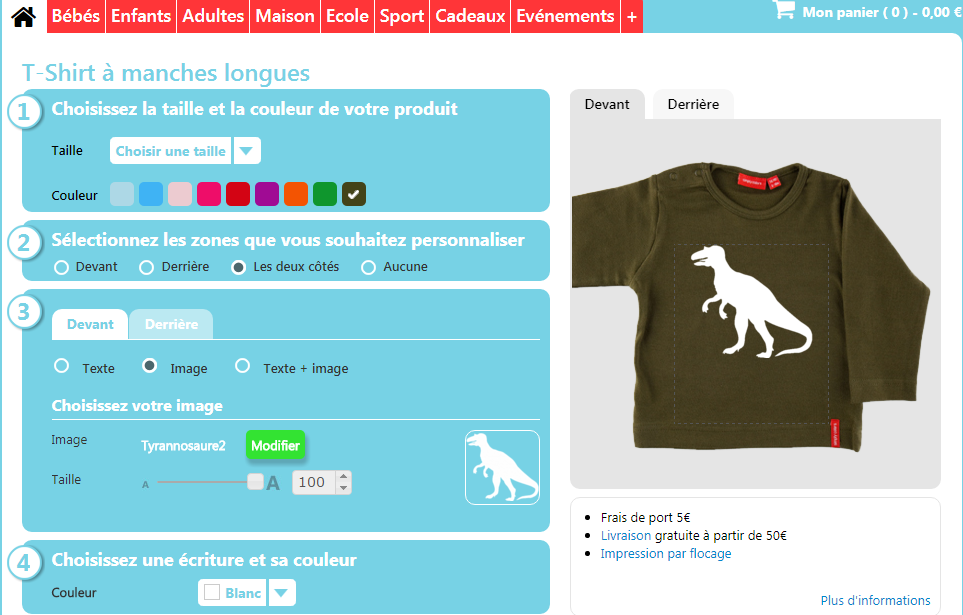Click the Tyrannosaure dinosaur image thumbnail
The width and height of the screenshot is (963, 615).
tap(502, 468)
